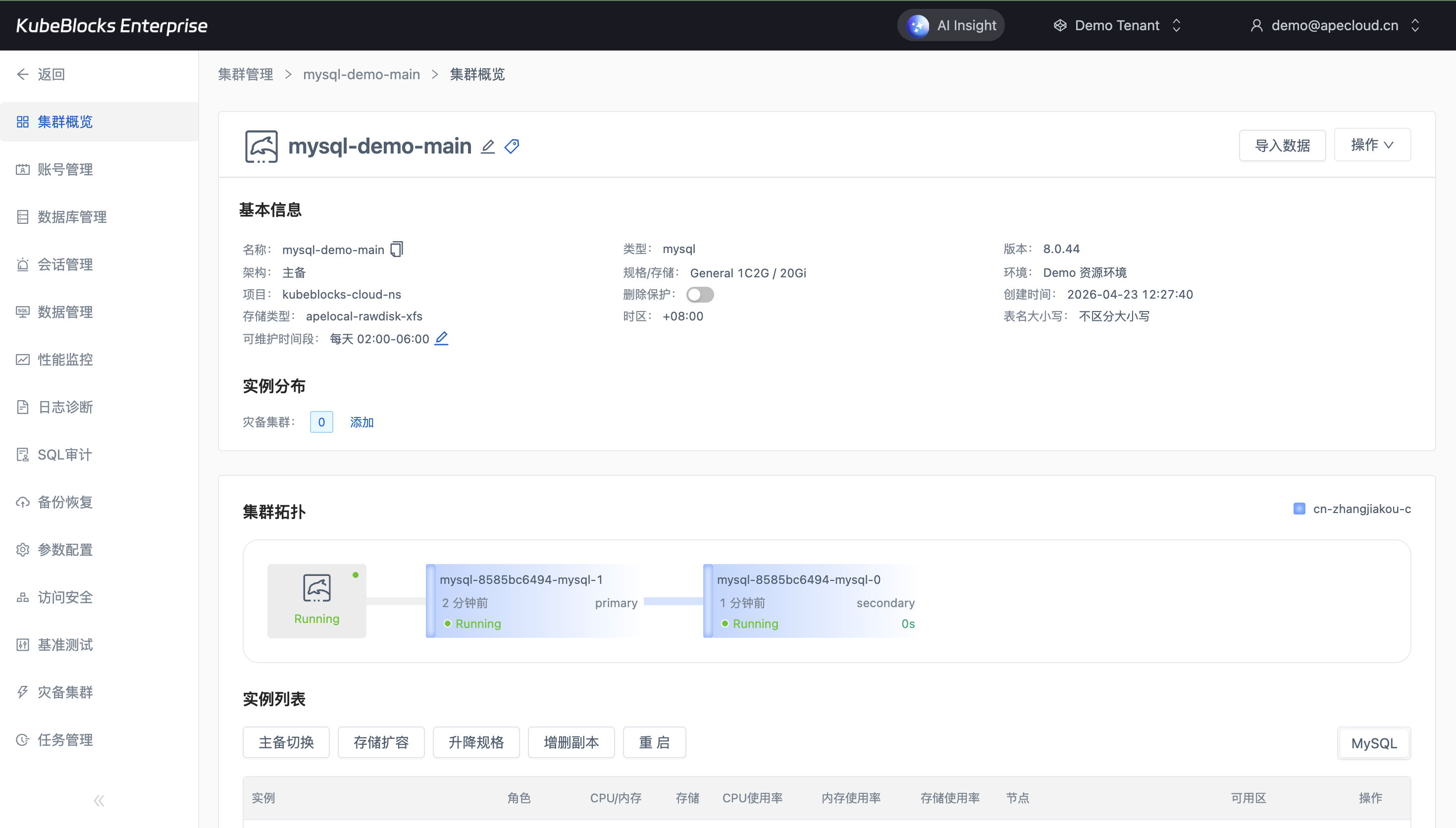Edit the maintenance window time 02:00-06:00

pyautogui.click(x=441, y=338)
